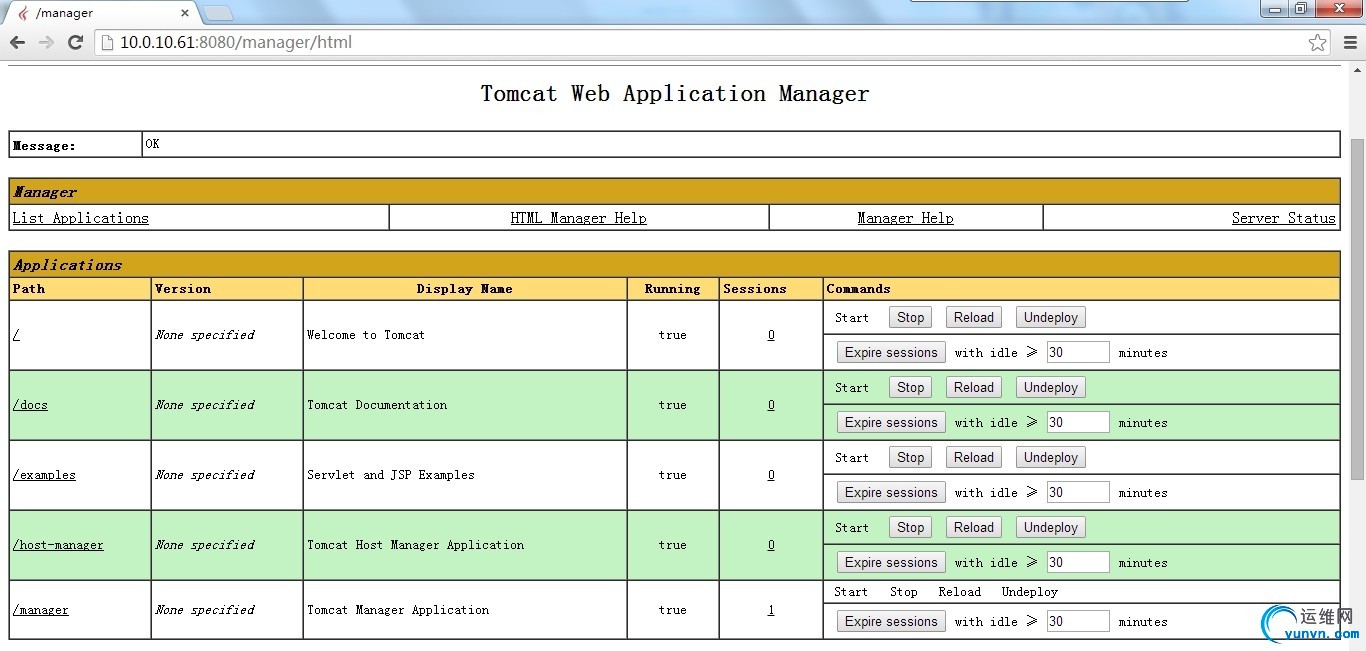View the 1 session of Tomcat Manager Application

tap(771, 610)
